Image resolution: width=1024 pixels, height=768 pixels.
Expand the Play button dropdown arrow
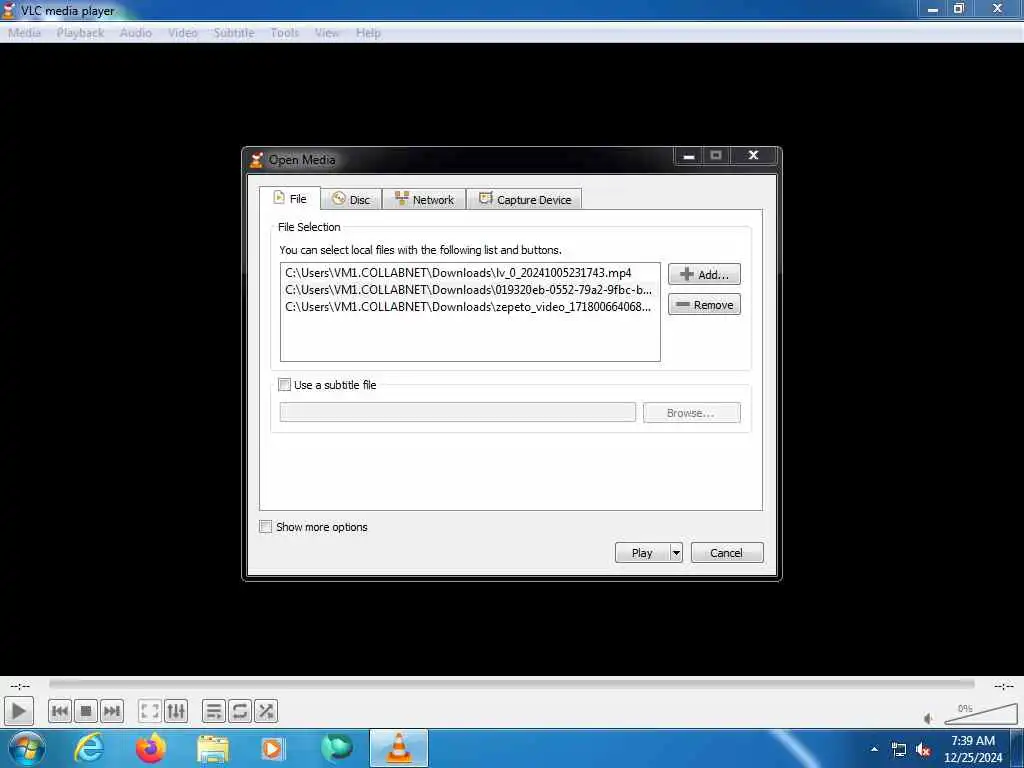[x=676, y=552]
